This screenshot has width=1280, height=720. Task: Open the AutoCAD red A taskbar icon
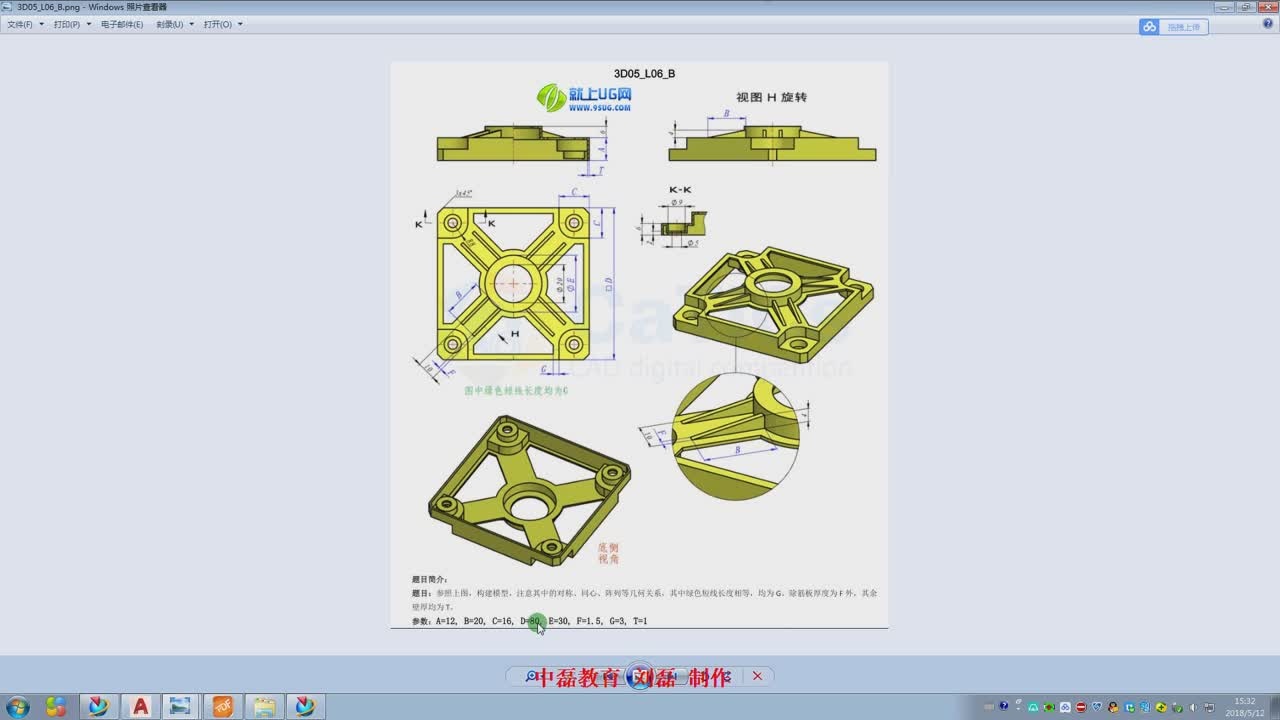tap(140, 707)
